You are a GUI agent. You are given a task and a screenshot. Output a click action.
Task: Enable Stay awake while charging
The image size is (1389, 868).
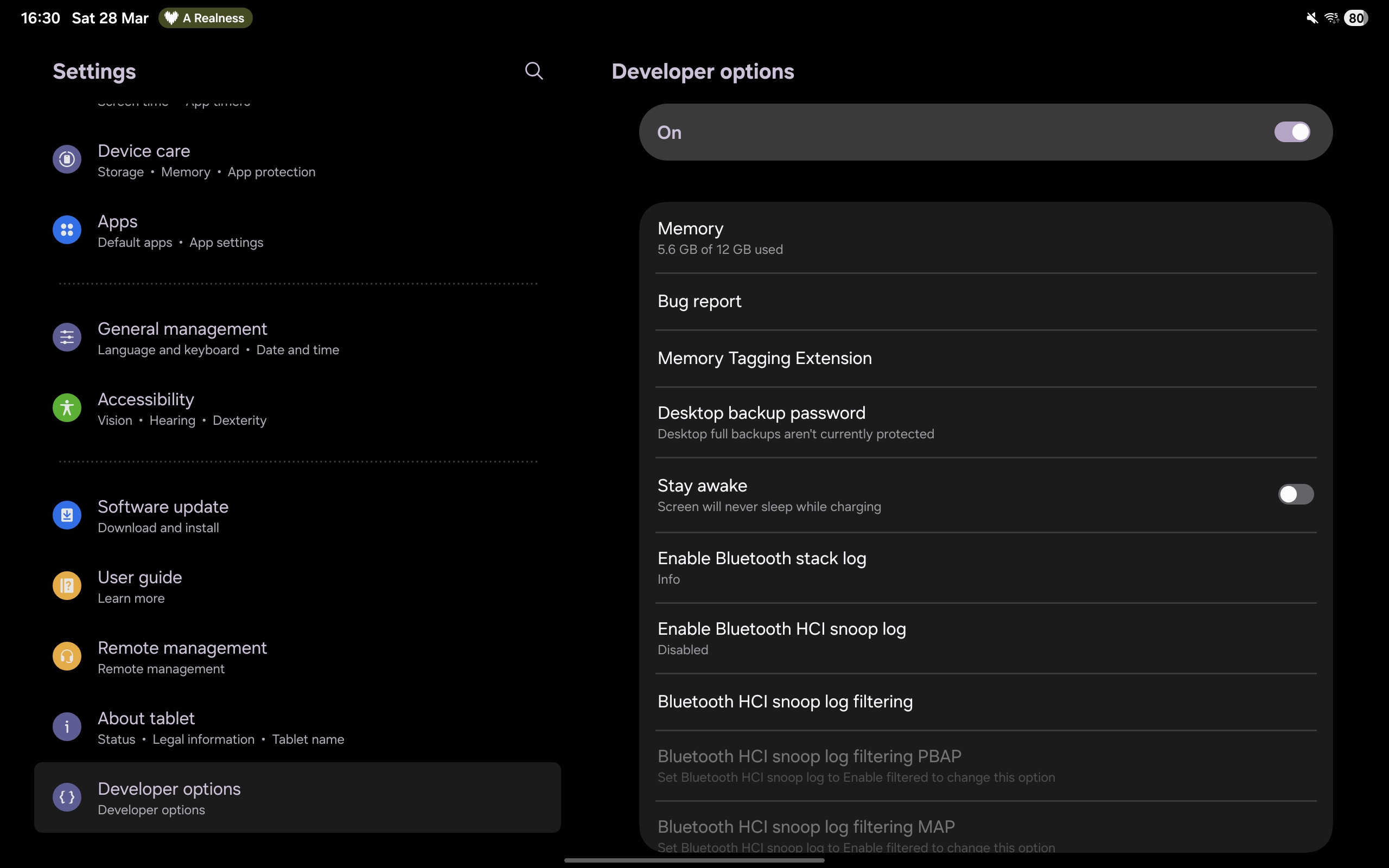coord(1296,494)
